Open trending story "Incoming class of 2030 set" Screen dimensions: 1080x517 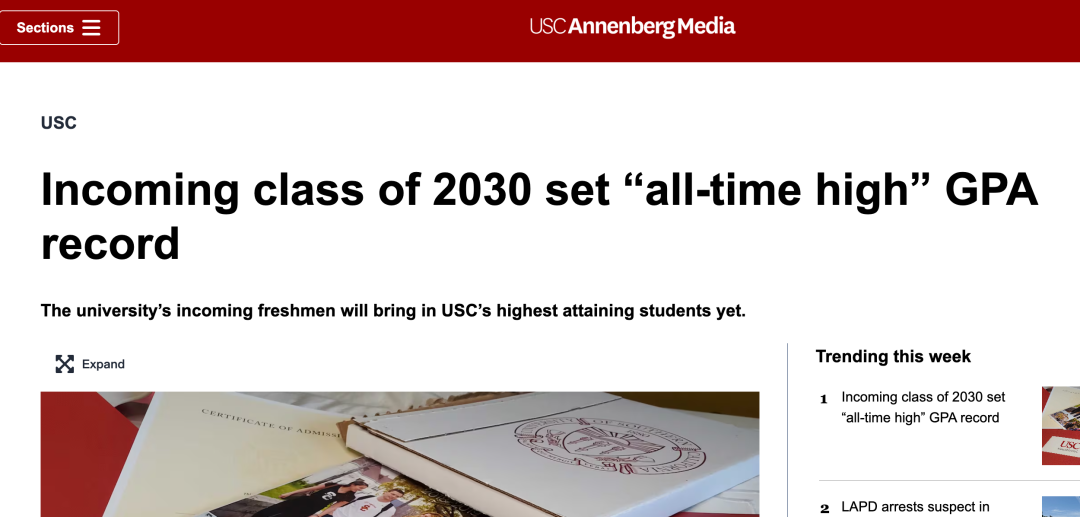(922, 407)
